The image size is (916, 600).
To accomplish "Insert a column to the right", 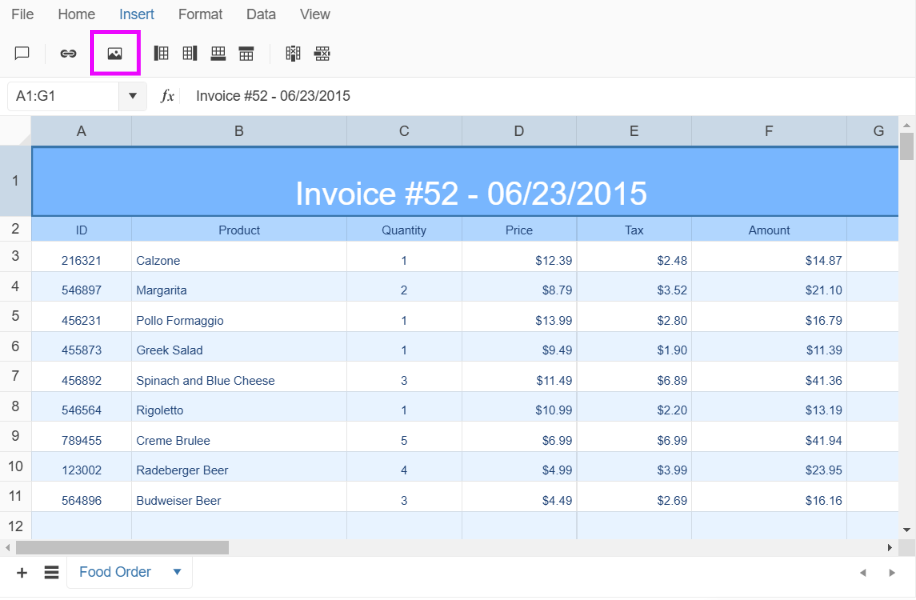I will pos(189,53).
